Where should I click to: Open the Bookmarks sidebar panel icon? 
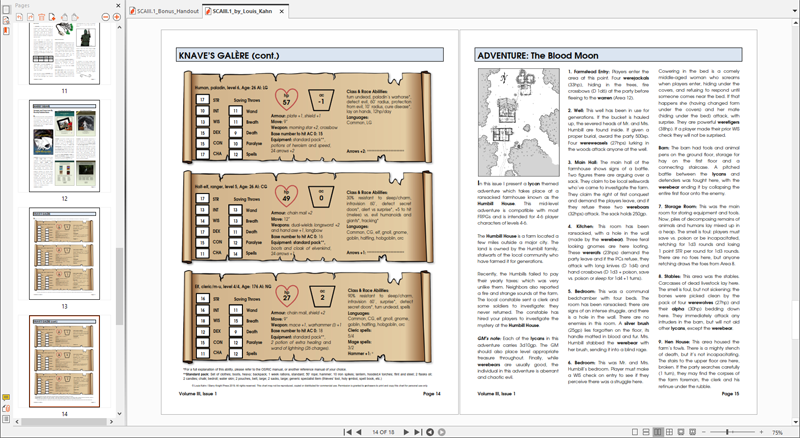6,33
